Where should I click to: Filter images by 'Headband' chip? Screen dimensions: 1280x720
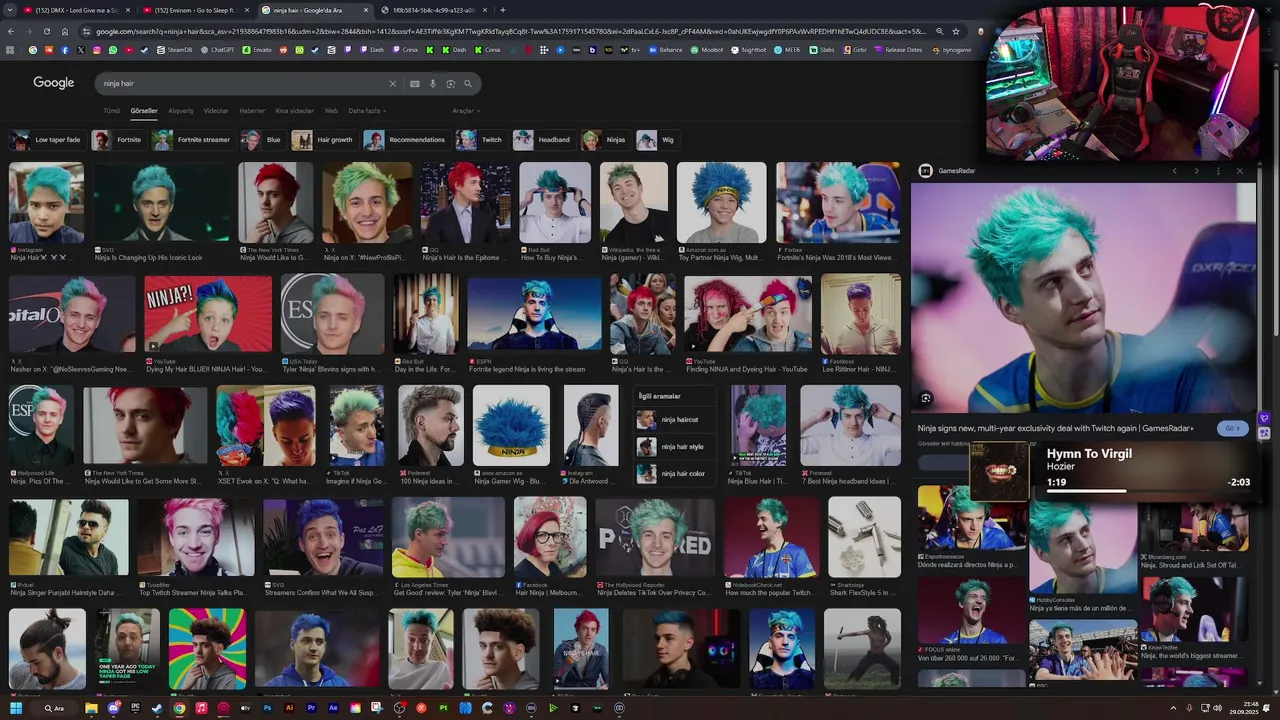[x=543, y=140]
